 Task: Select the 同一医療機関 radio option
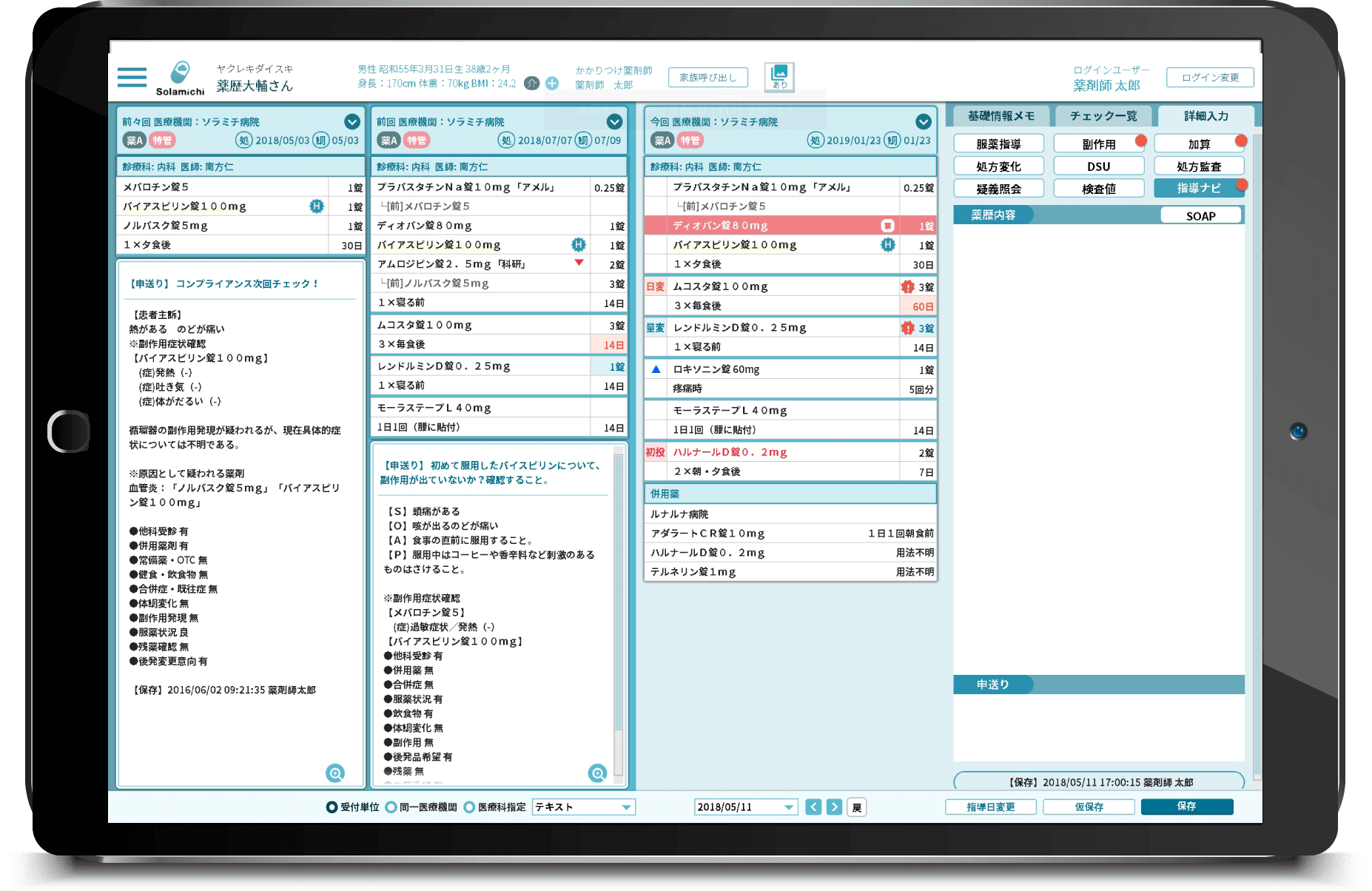tap(391, 807)
